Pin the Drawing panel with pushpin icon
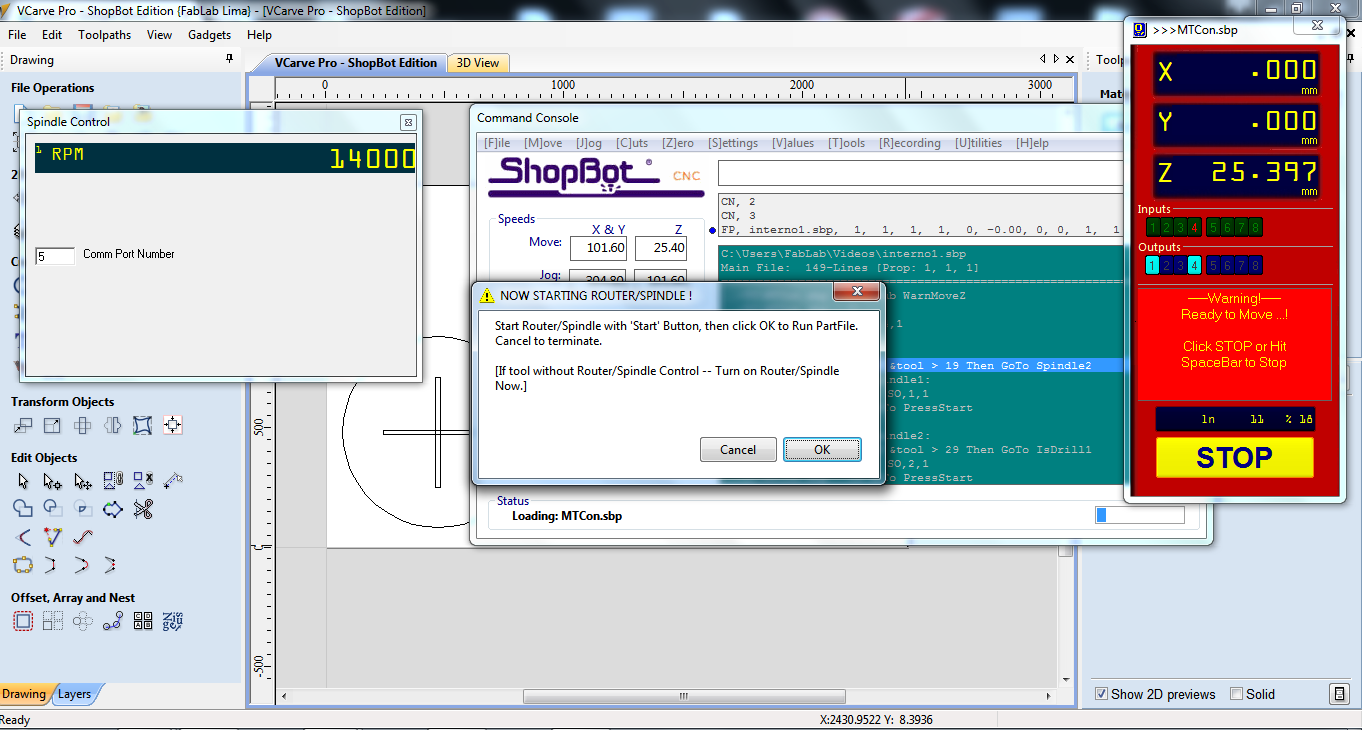This screenshot has width=1362, height=730. 229,60
